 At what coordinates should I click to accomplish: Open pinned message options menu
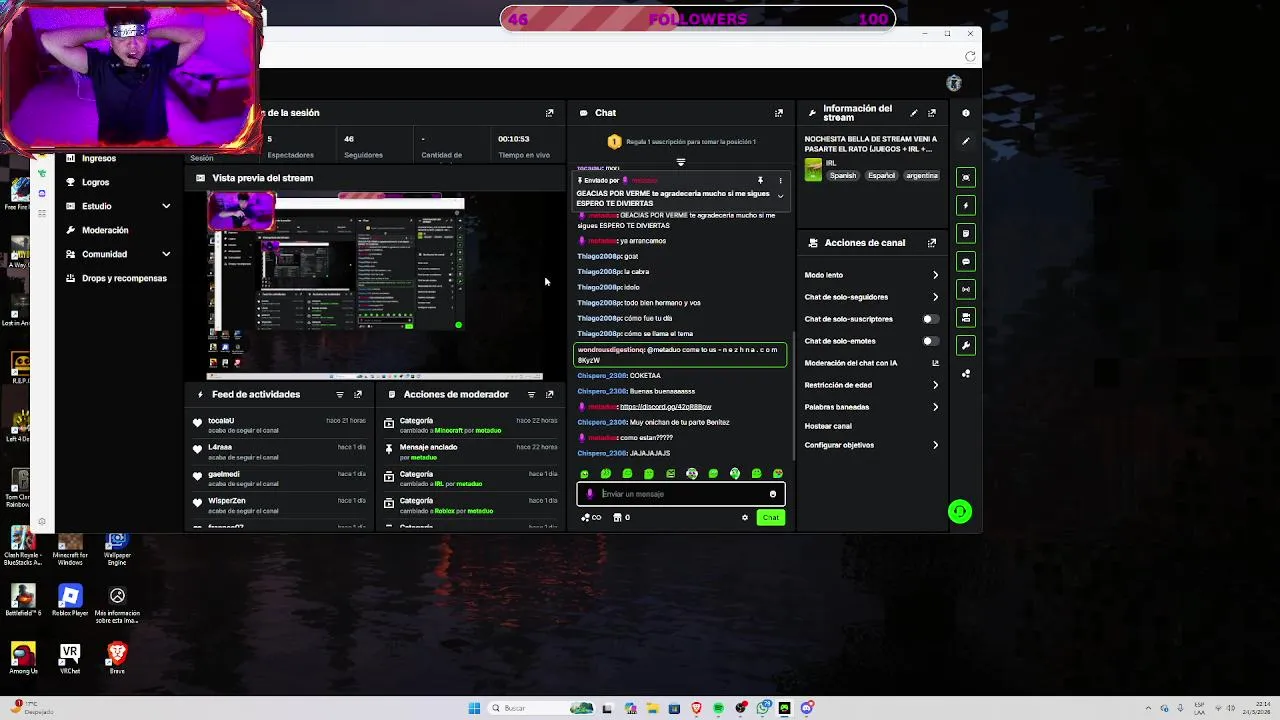point(780,181)
